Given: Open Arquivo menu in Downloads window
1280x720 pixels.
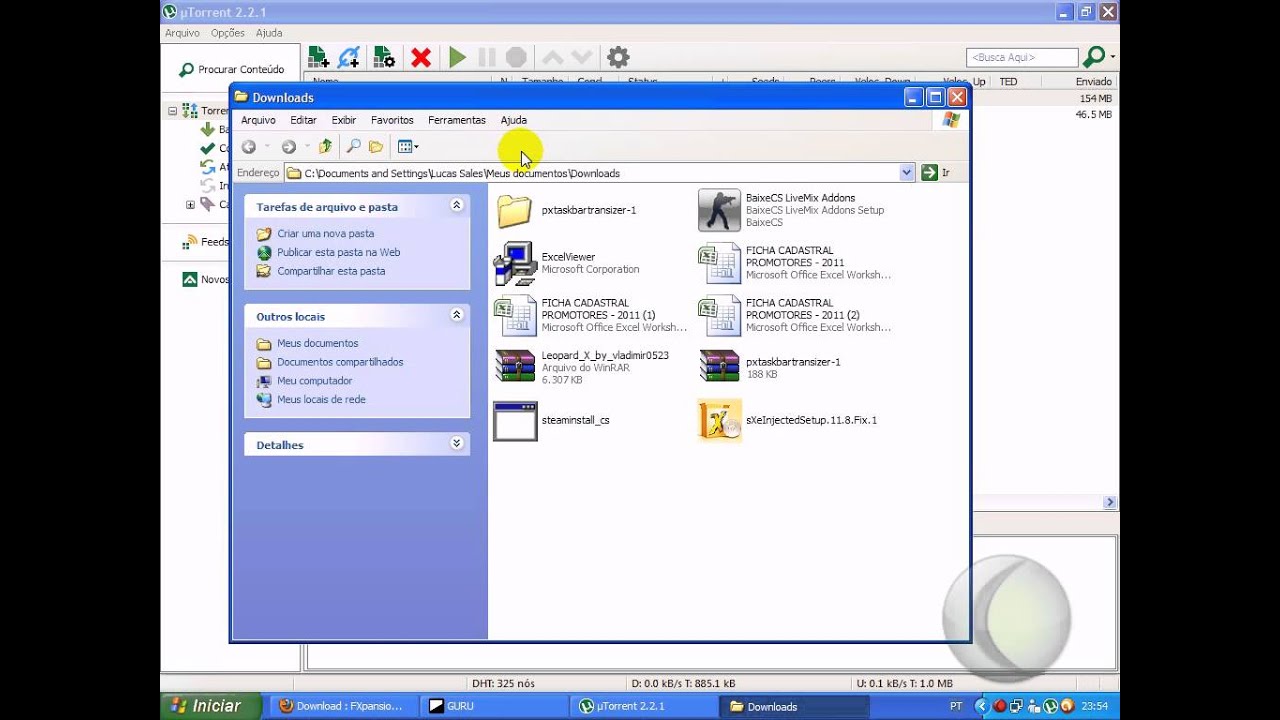Looking at the screenshot, I should tap(258, 120).
